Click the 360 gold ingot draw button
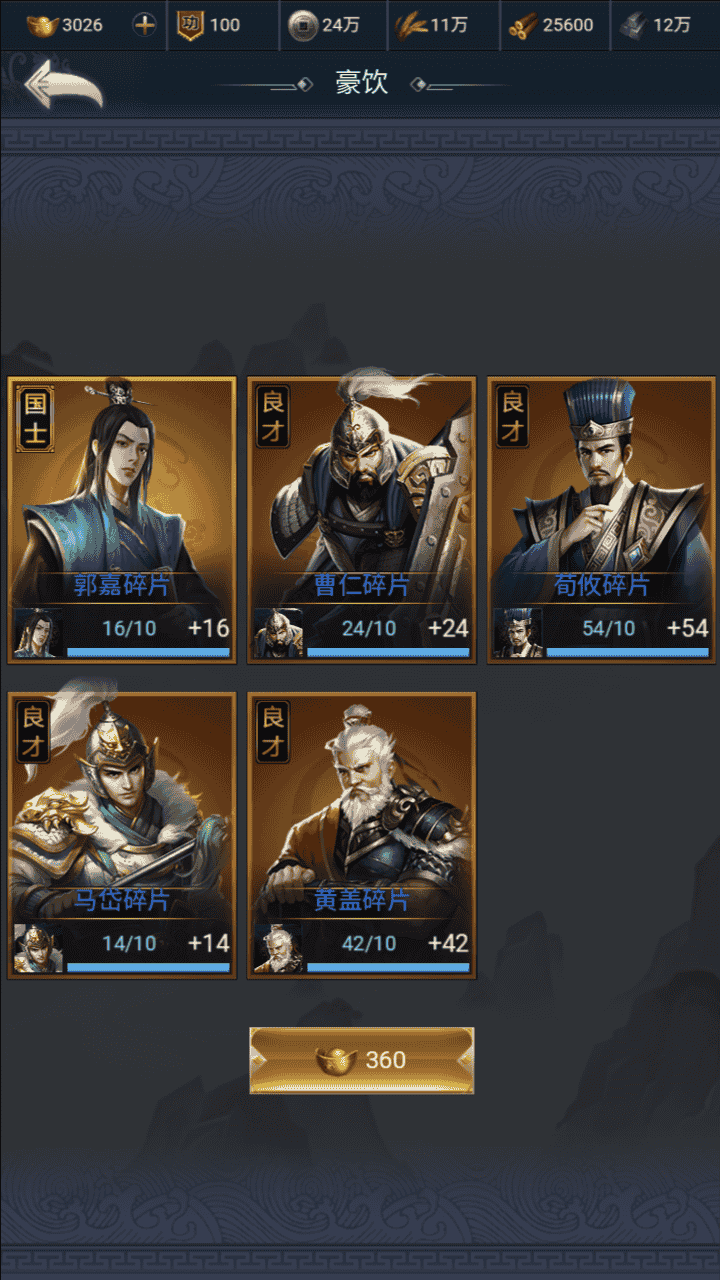The height and width of the screenshot is (1280, 720). (361, 1060)
